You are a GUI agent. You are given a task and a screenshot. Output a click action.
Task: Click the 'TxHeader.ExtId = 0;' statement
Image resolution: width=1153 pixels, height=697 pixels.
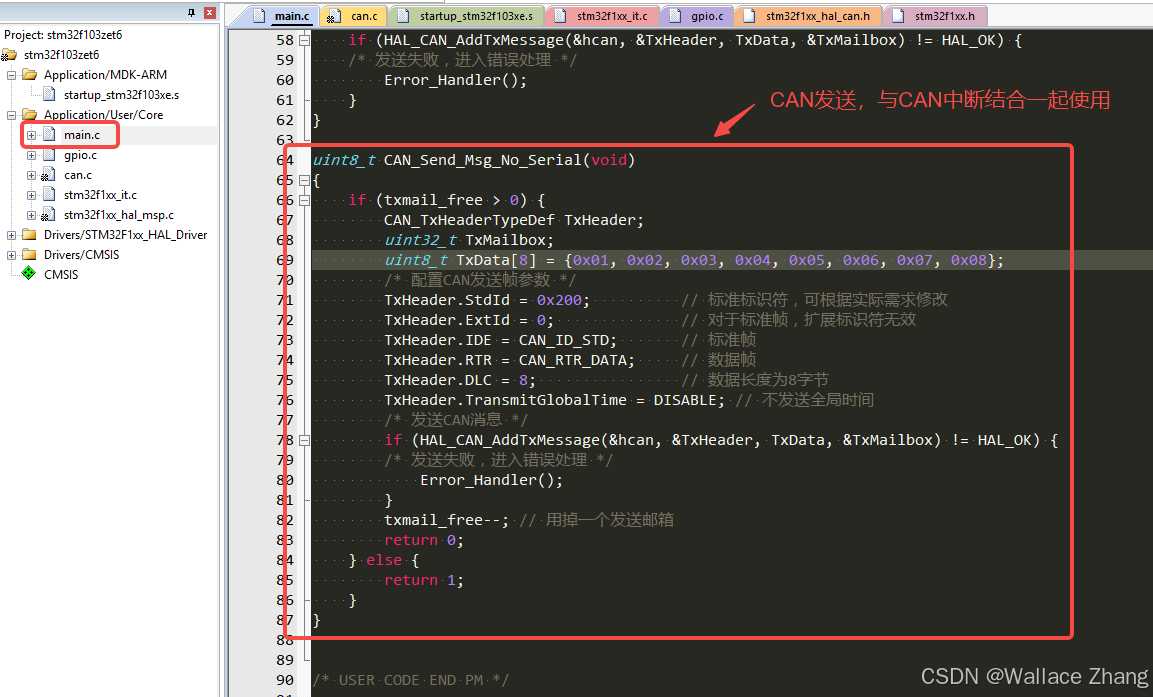pos(469,320)
